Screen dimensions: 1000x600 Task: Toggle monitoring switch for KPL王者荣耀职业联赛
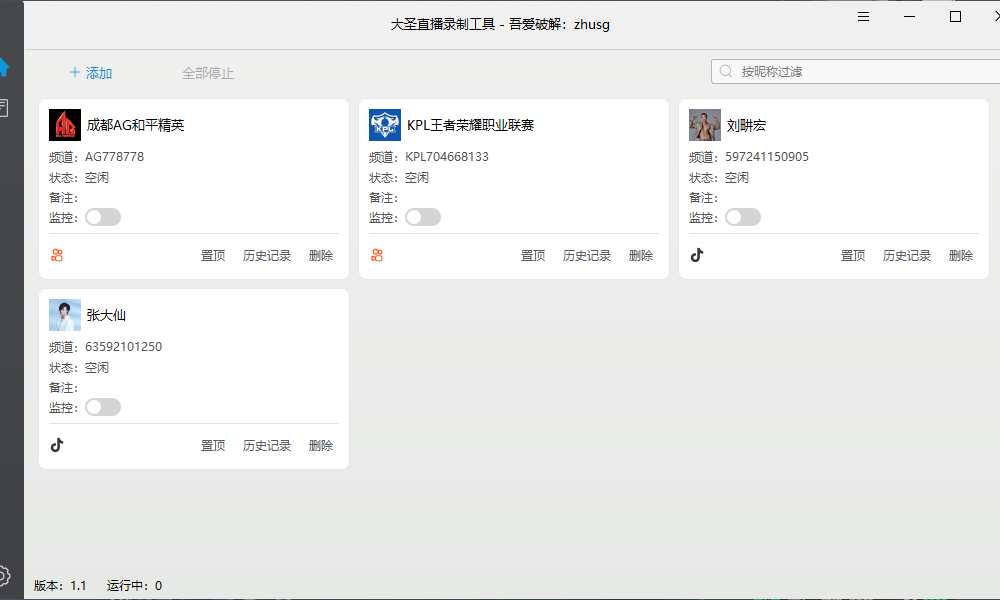pos(423,217)
